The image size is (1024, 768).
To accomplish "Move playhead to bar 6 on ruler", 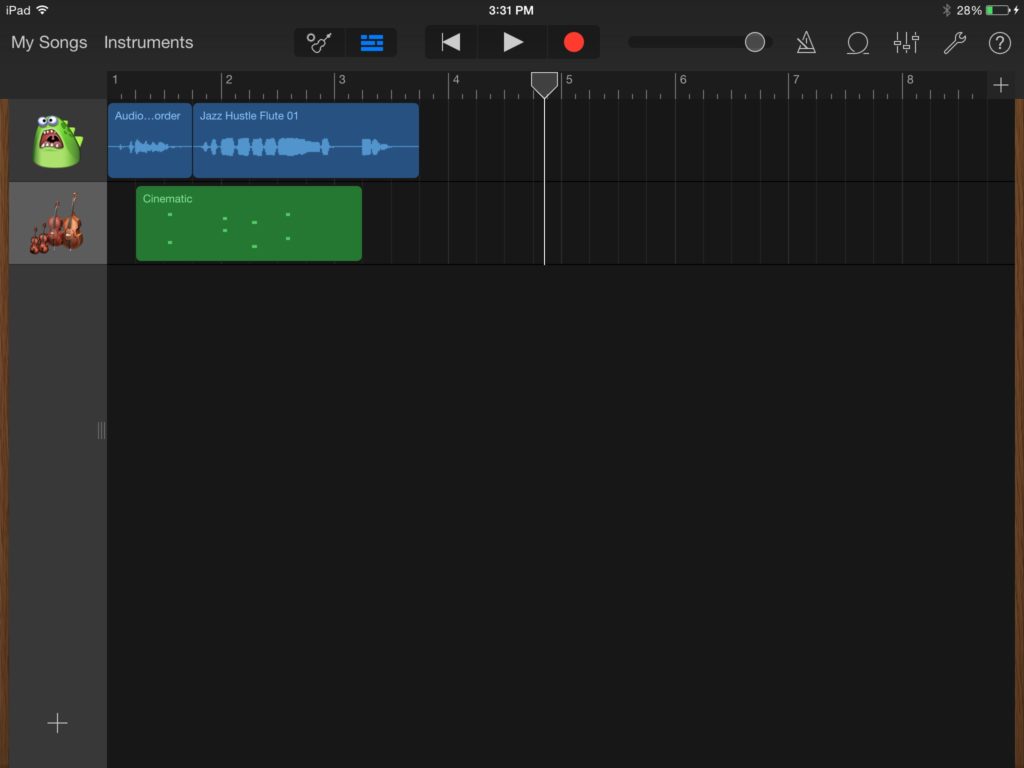I will click(682, 80).
